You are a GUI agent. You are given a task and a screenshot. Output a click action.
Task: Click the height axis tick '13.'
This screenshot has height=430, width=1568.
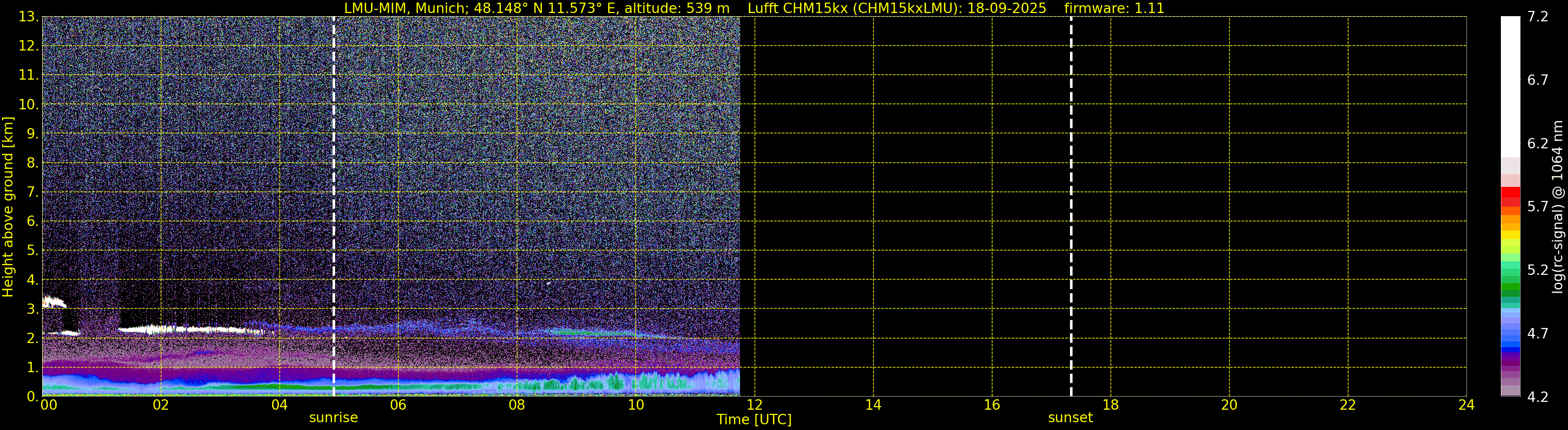(29, 17)
